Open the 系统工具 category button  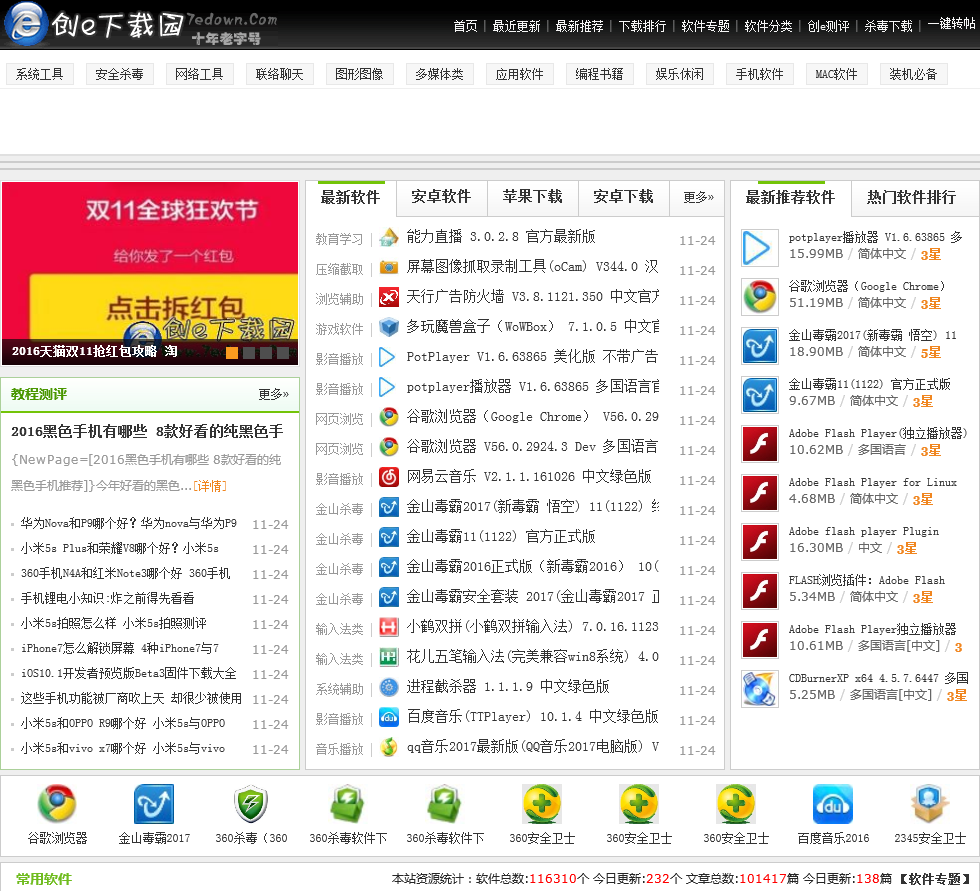(x=39, y=74)
